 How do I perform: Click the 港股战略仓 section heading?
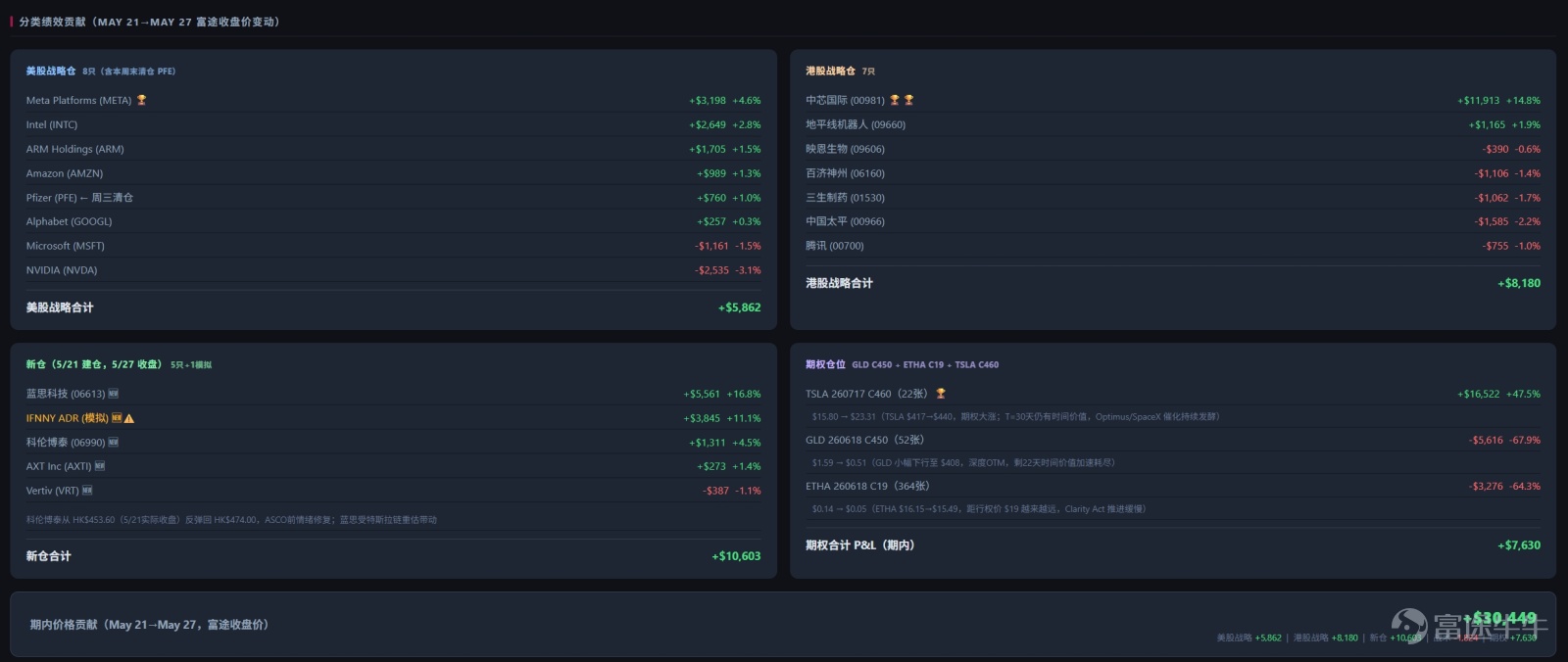(x=830, y=71)
